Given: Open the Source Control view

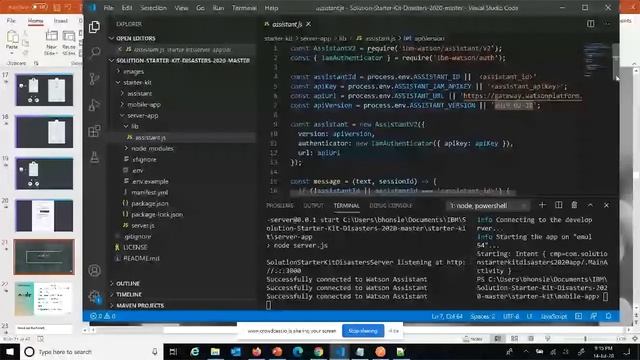Looking at the screenshot, I should (x=94, y=78).
